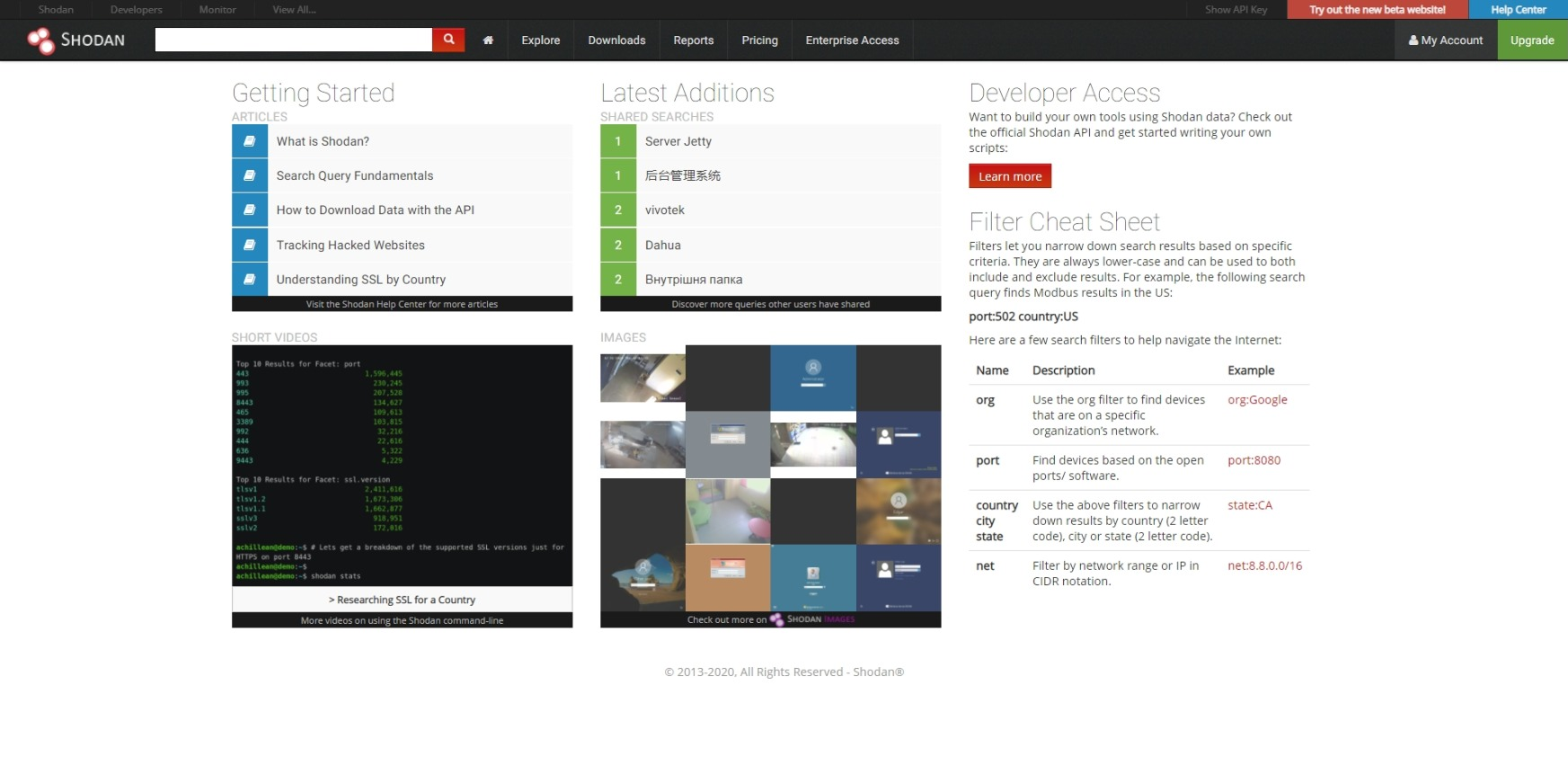The image size is (1568, 766).
Task: Click the red Learn more button
Action: coord(1010,176)
